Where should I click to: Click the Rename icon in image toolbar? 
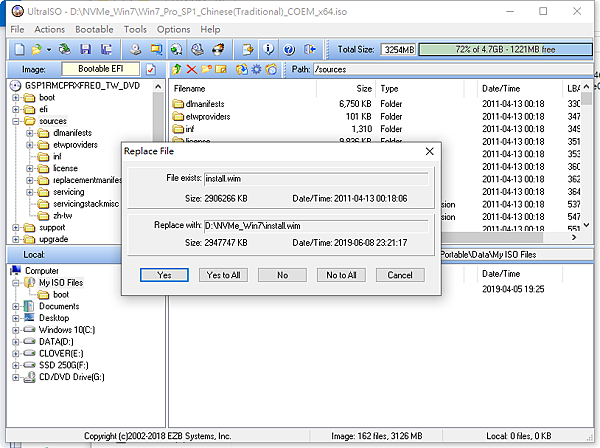coord(221,69)
